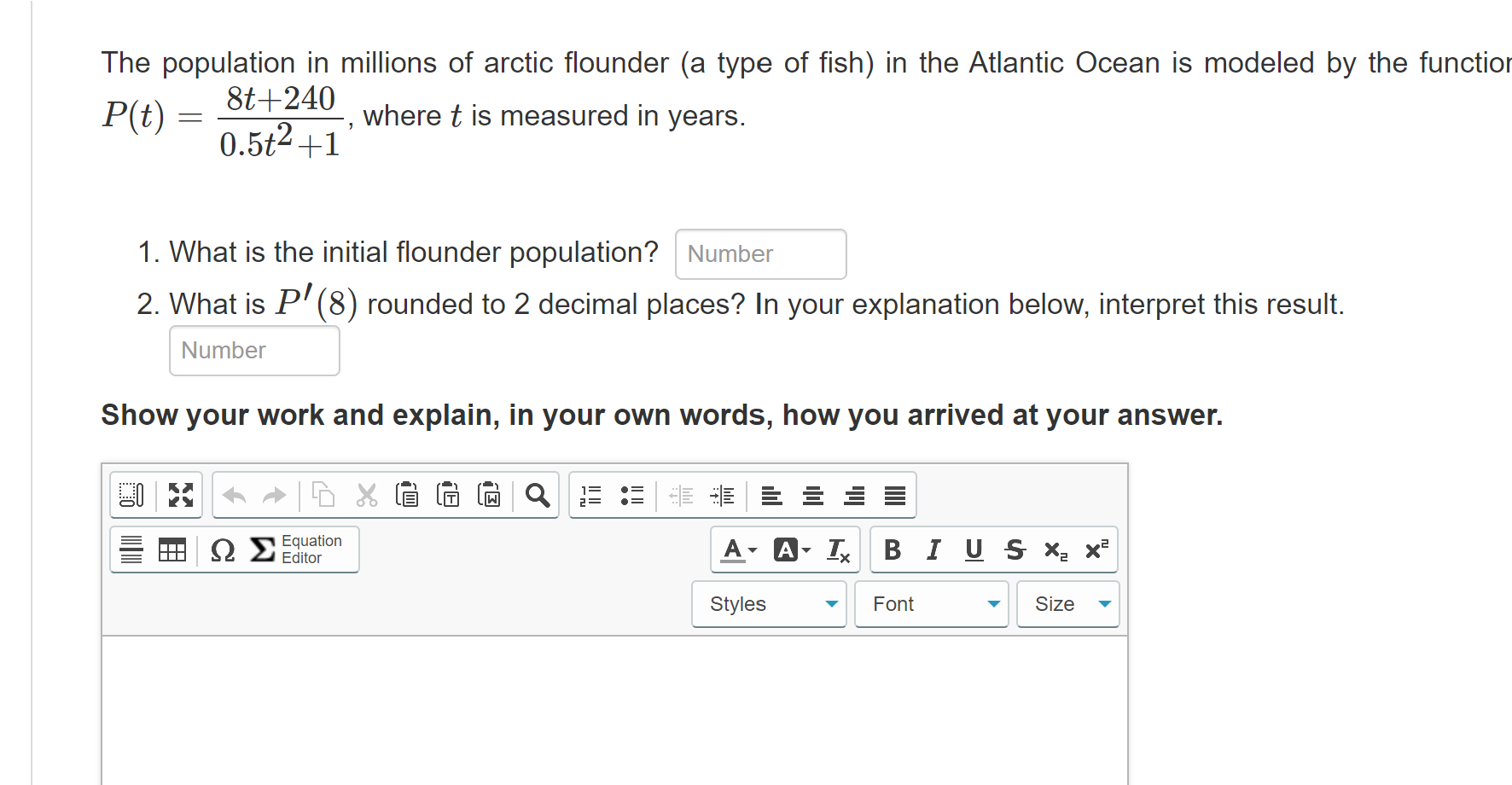The image size is (1512, 785).
Task: Expand the Size dropdown
Action: [1067, 603]
